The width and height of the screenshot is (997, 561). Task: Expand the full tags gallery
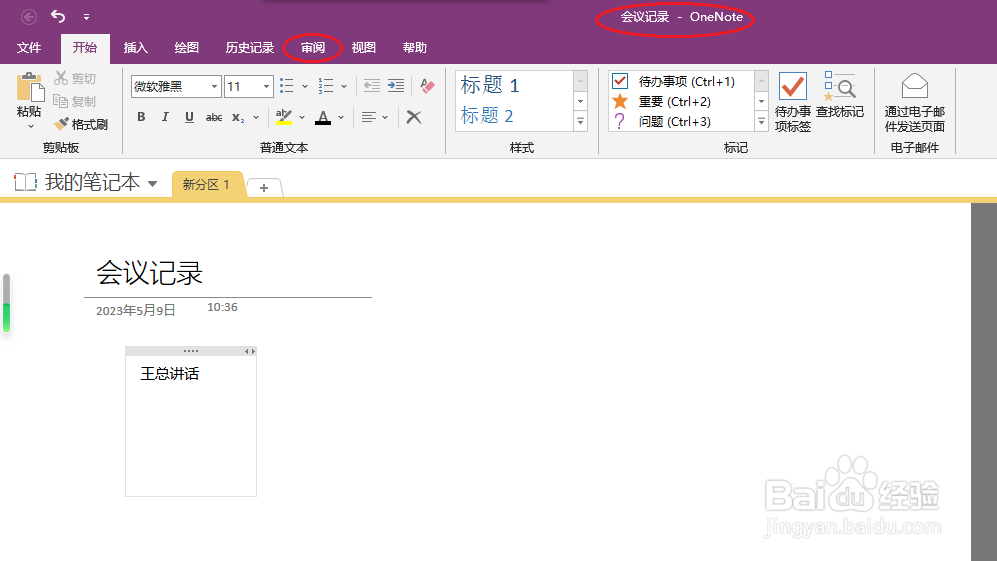pyautogui.click(x=762, y=121)
